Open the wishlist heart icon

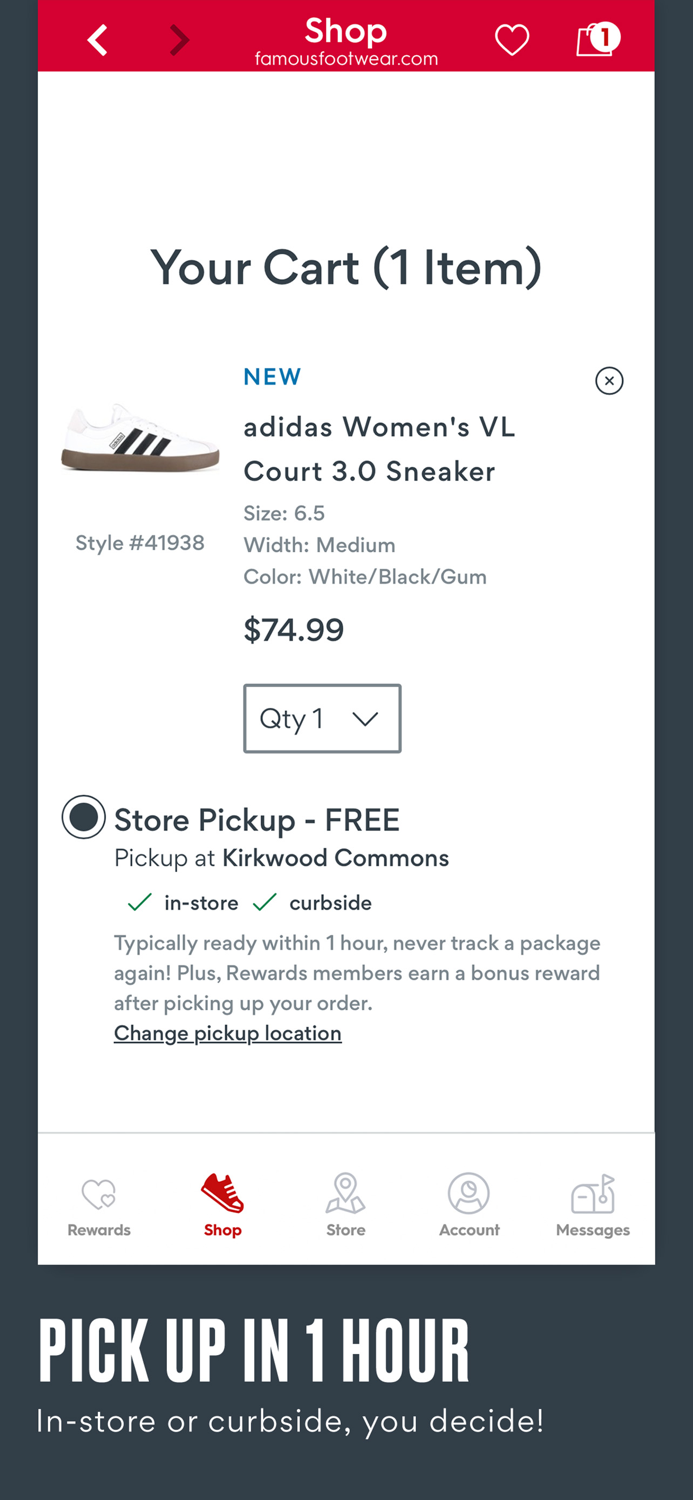tap(512, 39)
